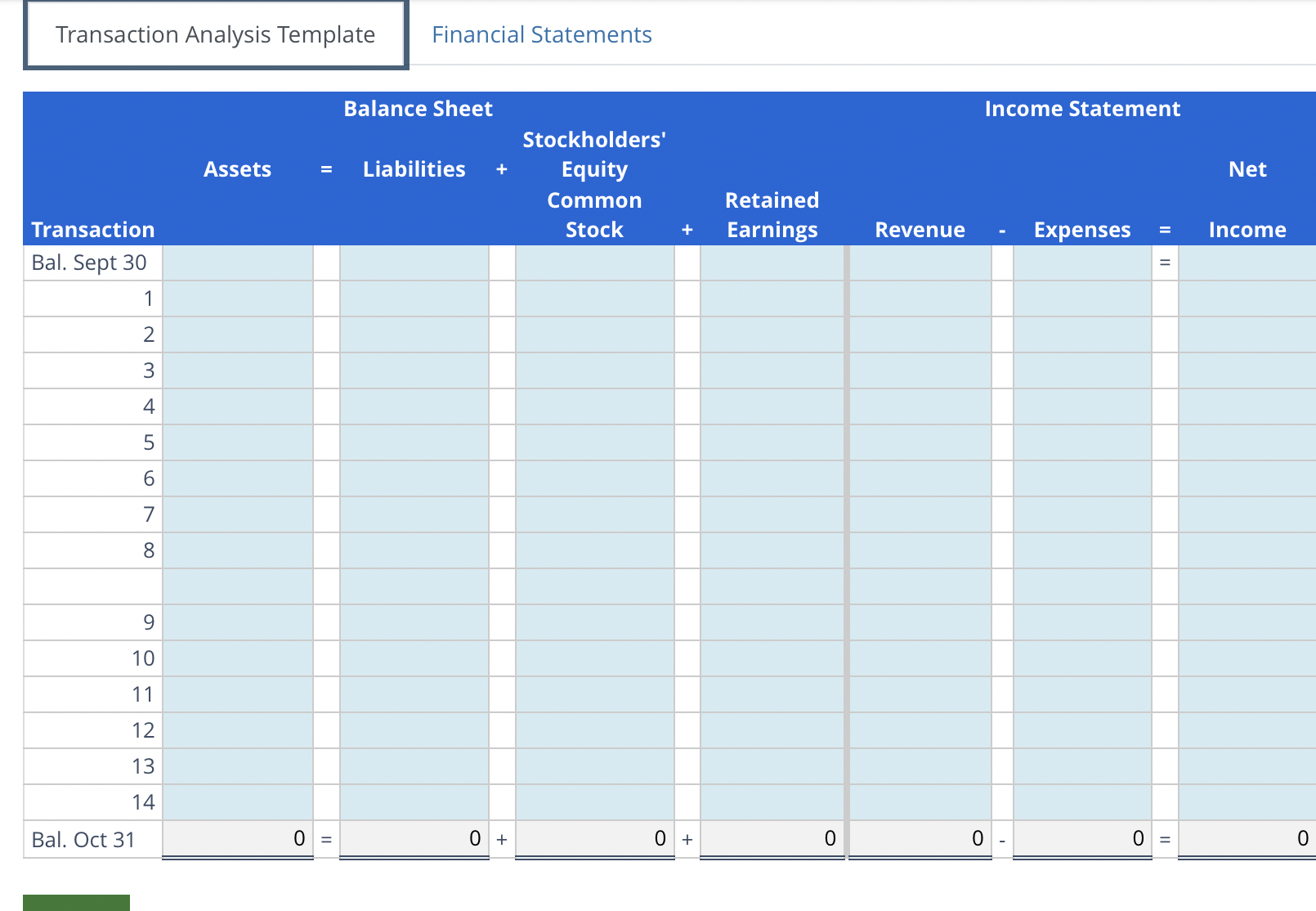This screenshot has width=1316, height=911.
Task: Click Retained Earnings cell in transaction 3 row
Action: tap(772, 370)
